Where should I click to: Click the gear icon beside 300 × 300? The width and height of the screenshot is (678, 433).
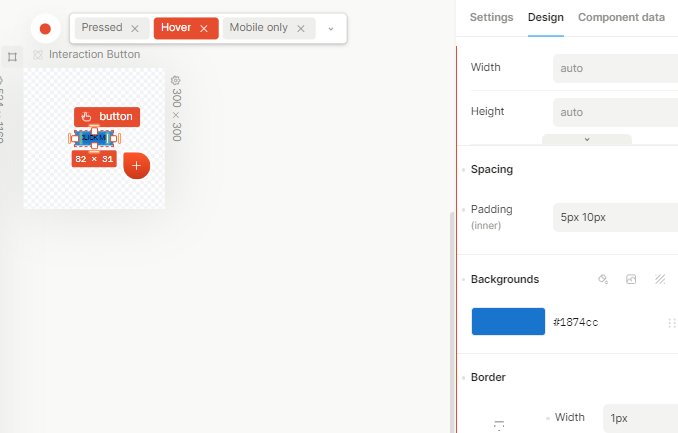coord(175,80)
